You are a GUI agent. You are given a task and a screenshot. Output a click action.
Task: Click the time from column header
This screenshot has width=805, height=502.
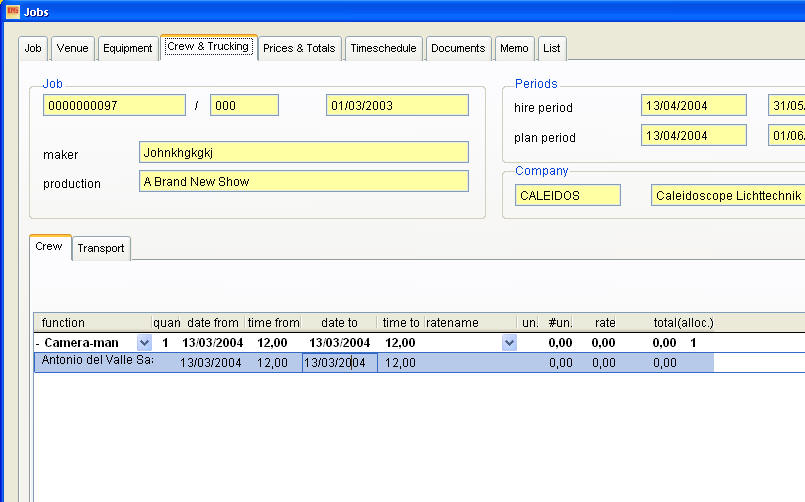(x=273, y=323)
